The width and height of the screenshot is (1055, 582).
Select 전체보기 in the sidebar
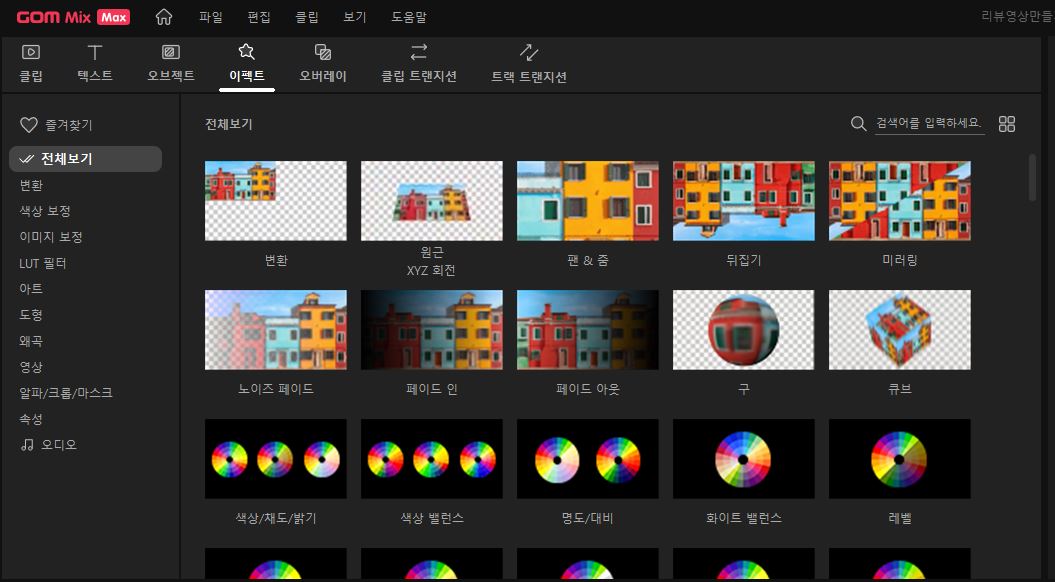tap(85, 159)
